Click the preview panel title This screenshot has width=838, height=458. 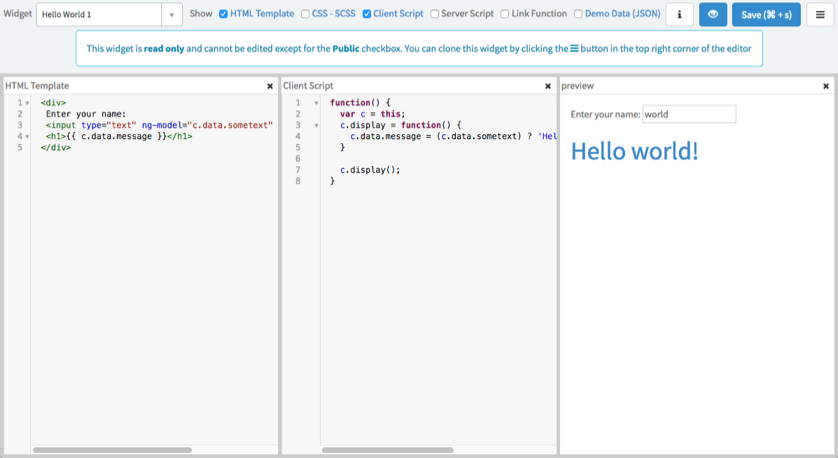click(x=577, y=86)
